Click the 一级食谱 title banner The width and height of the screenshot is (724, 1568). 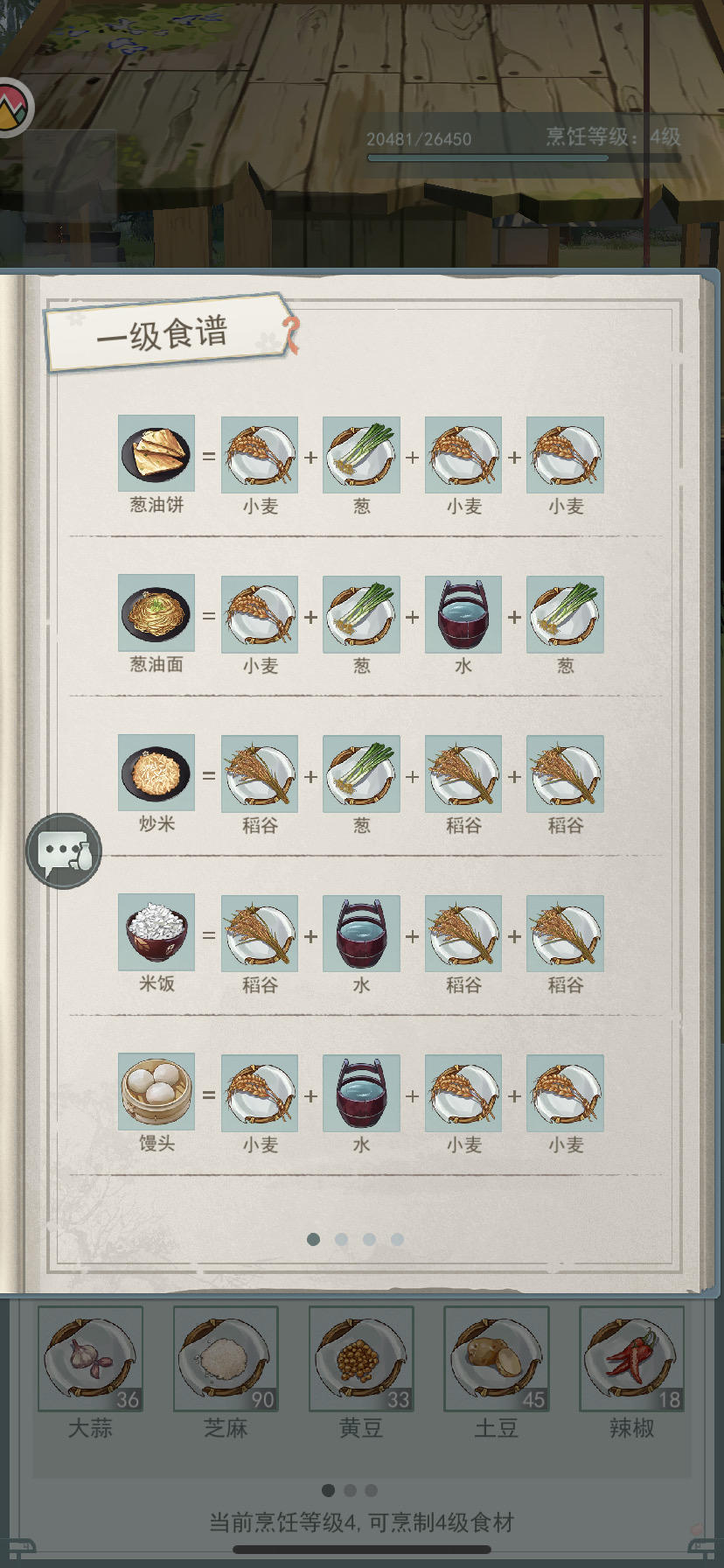tap(166, 332)
